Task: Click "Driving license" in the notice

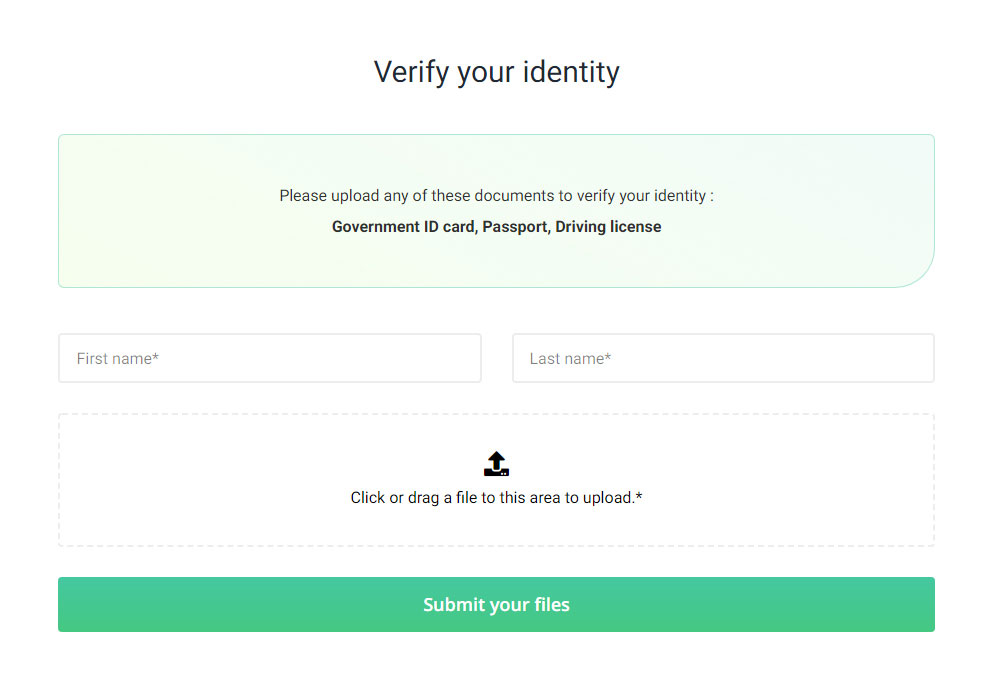Action: pyautogui.click(x=608, y=227)
